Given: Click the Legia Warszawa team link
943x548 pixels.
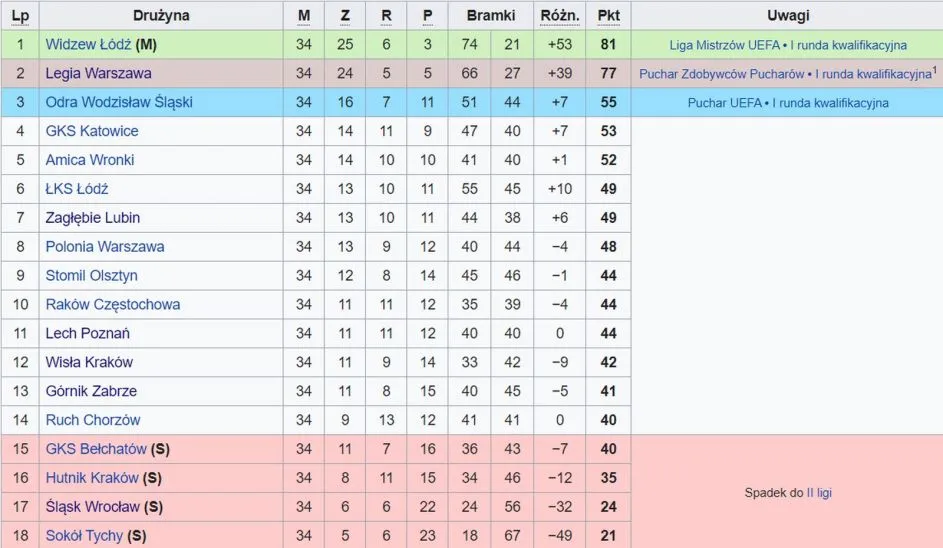Looking at the screenshot, I should pyautogui.click(x=98, y=74).
